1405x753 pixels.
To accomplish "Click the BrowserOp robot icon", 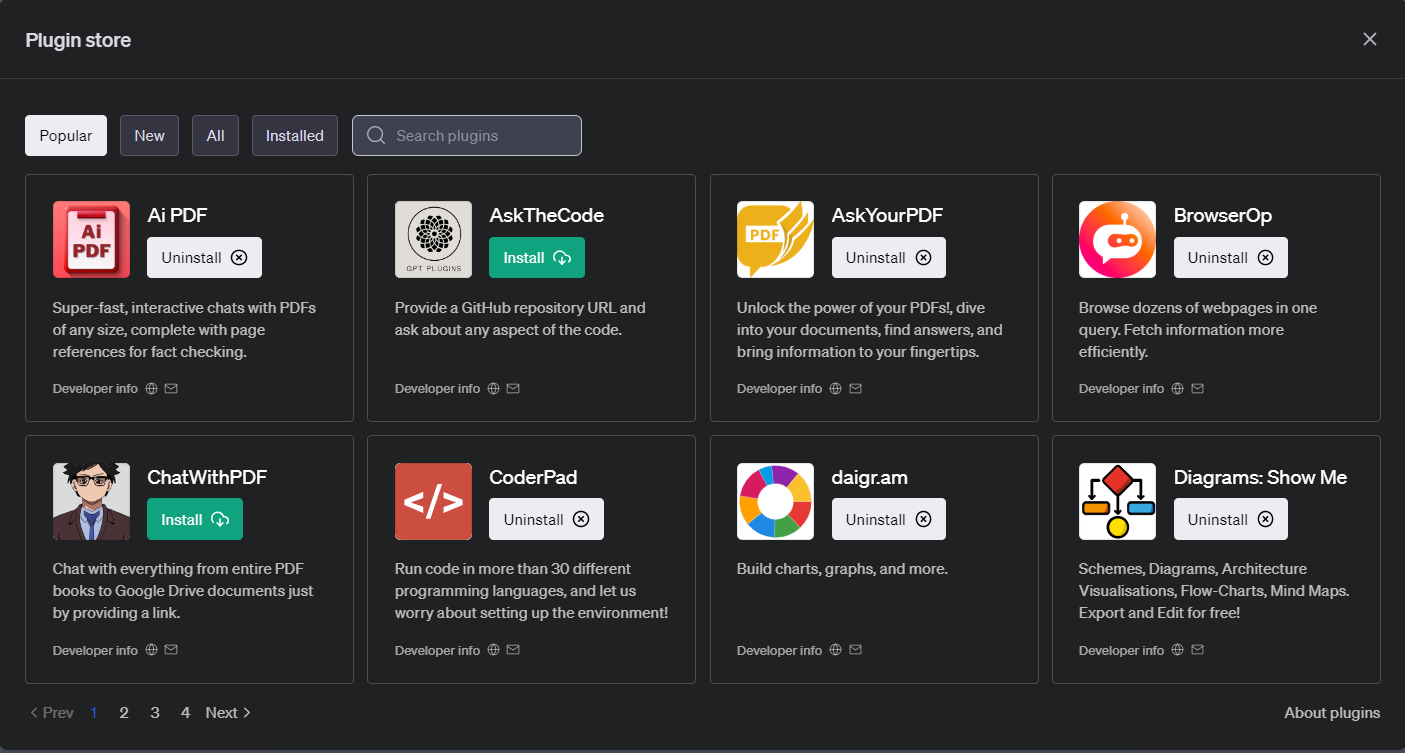I will (x=1117, y=239).
